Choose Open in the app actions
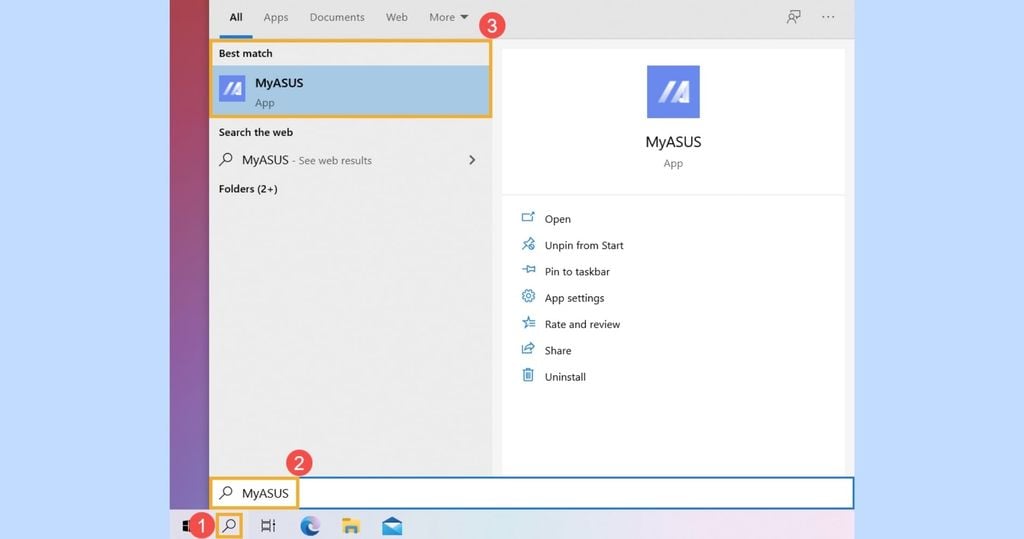The height and width of the screenshot is (539, 1024). (x=557, y=219)
